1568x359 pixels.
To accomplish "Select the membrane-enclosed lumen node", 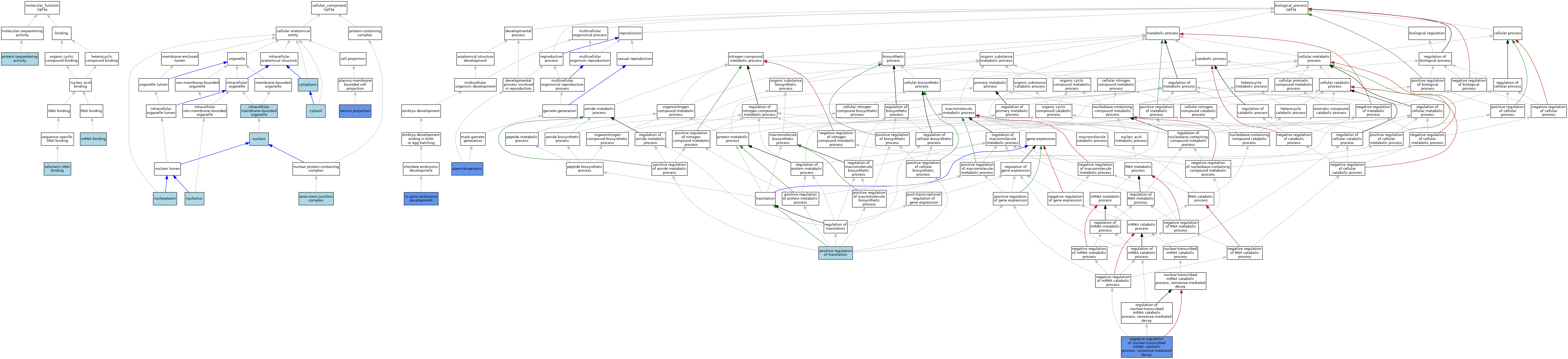I will (x=180, y=59).
